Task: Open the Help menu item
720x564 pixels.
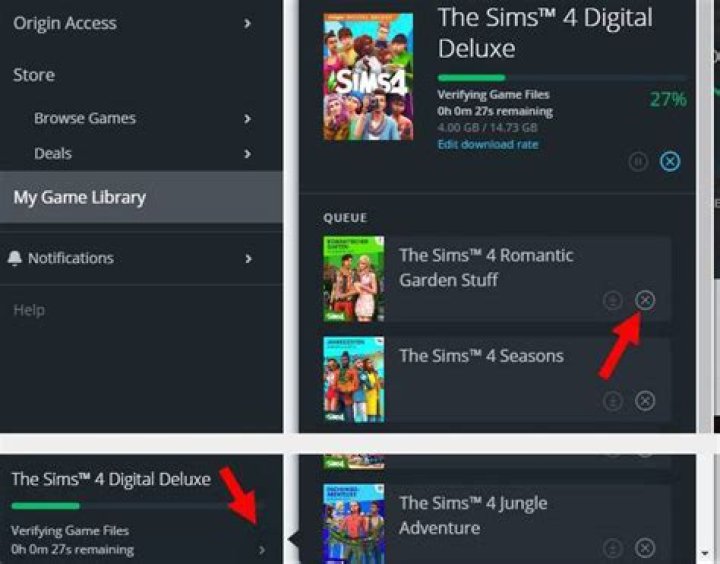Action: pyautogui.click(x=29, y=310)
